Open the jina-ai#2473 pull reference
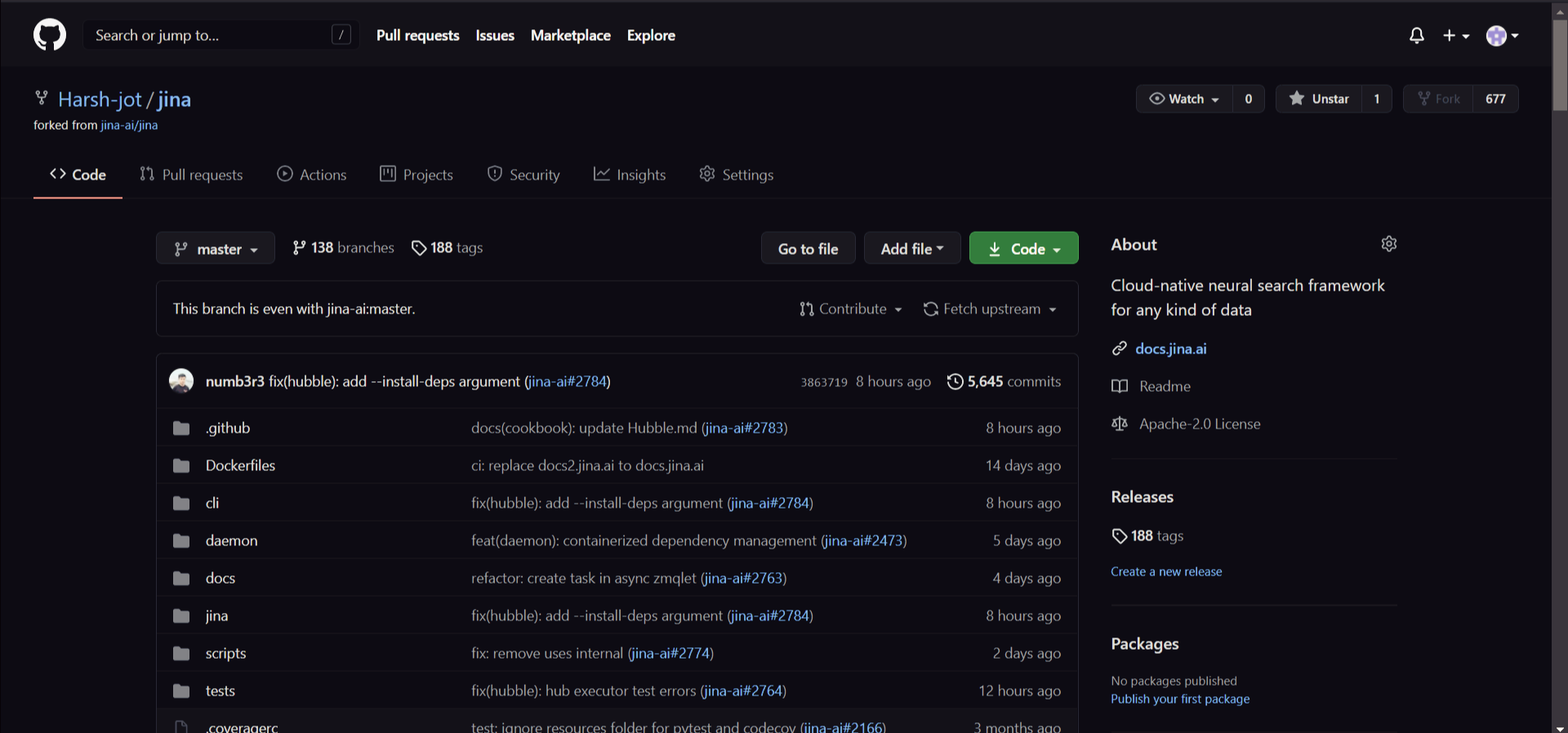The width and height of the screenshot is (1568, 733). (x=864, y=540)
